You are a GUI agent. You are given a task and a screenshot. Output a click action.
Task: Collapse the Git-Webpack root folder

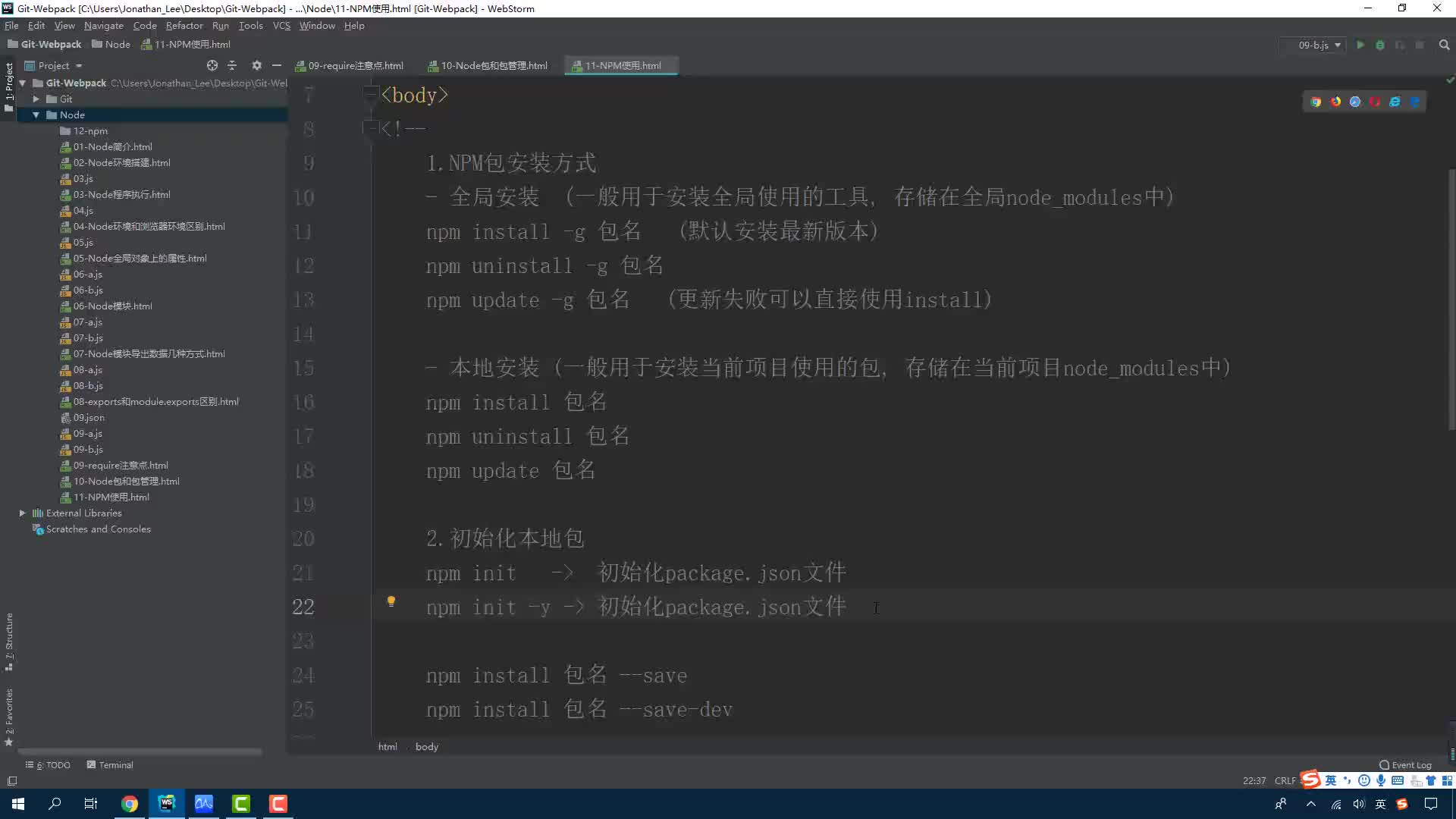[22, 83]
